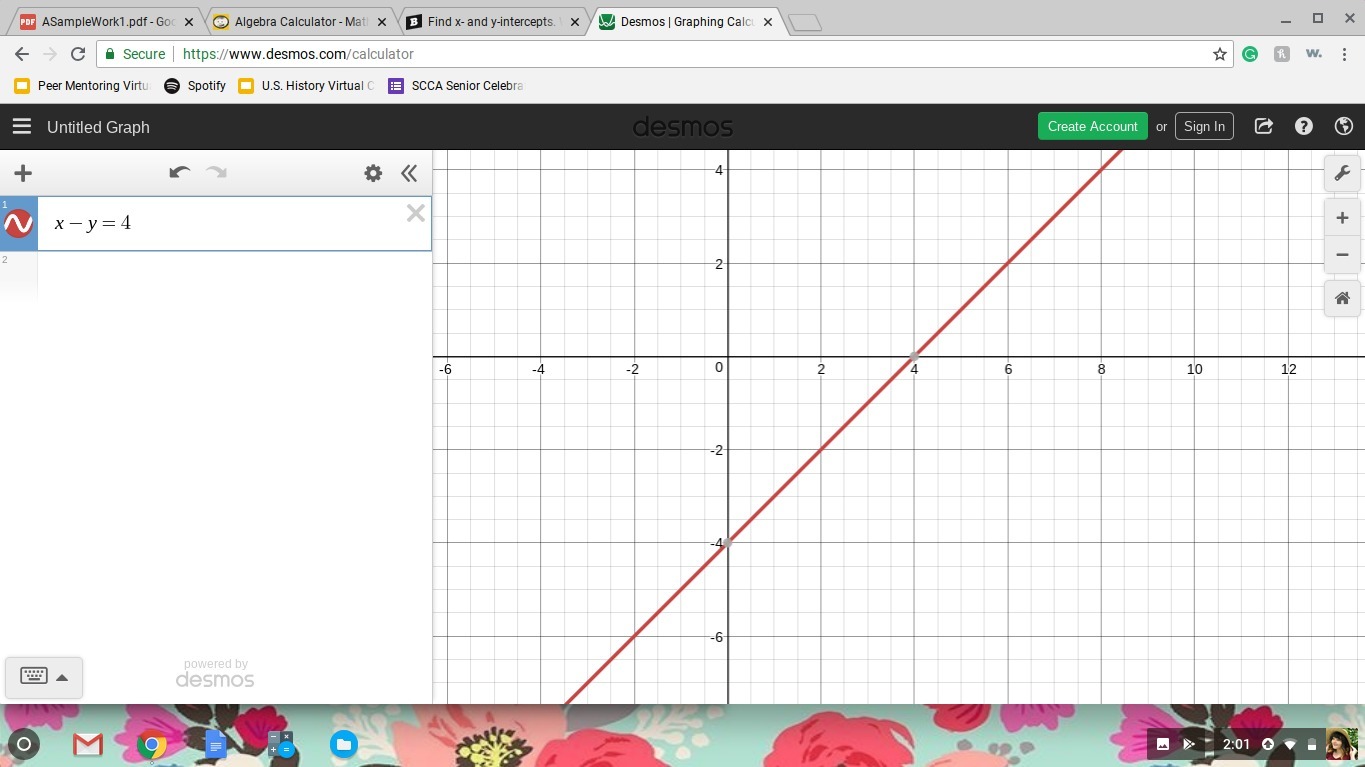Zoom in on the graph
The height and width of the screenshot is (767, 1365).
[x=1342, y=218]
